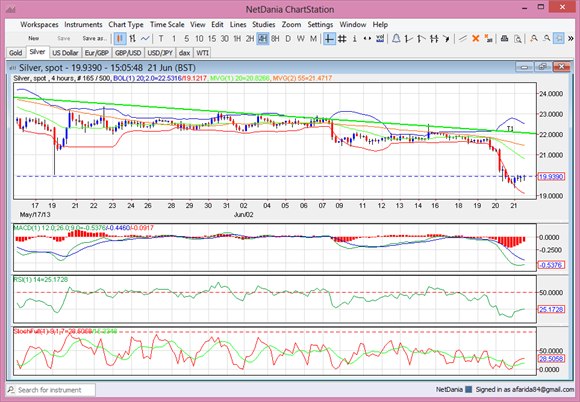Toggle the highlighted icon beside zoom out
Screen dimensions: 580x402
pyautogui.click(x=559, y=38)
